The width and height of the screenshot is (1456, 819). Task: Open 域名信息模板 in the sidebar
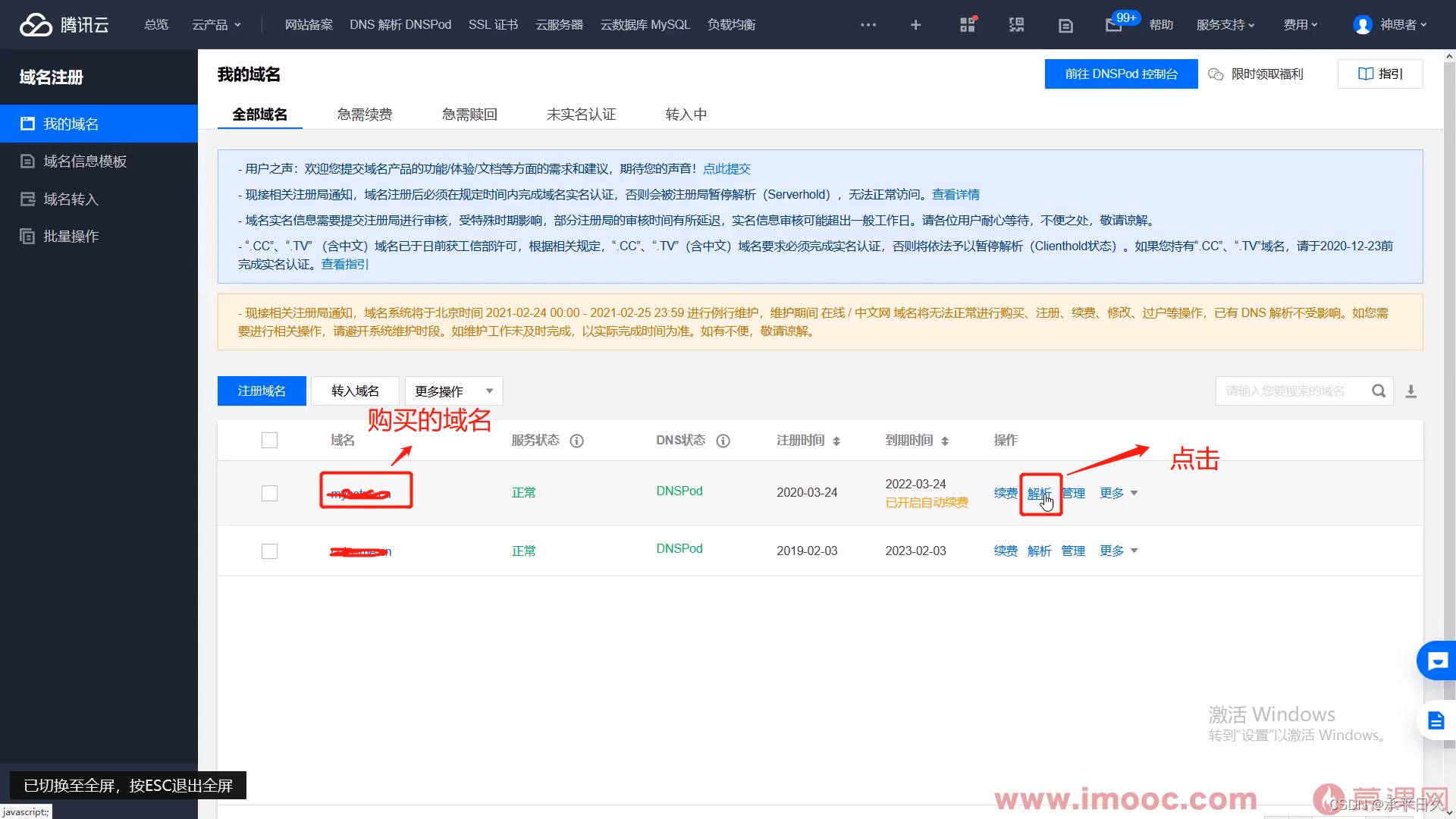click(x=85, y=162)
